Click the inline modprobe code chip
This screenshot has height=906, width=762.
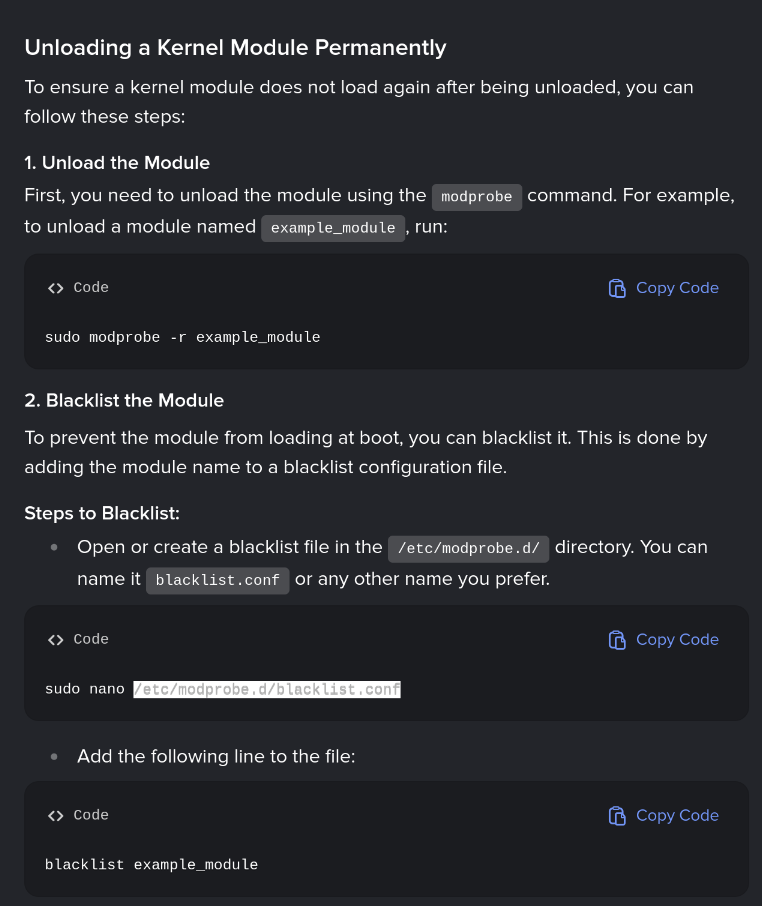tap(477, 197)
